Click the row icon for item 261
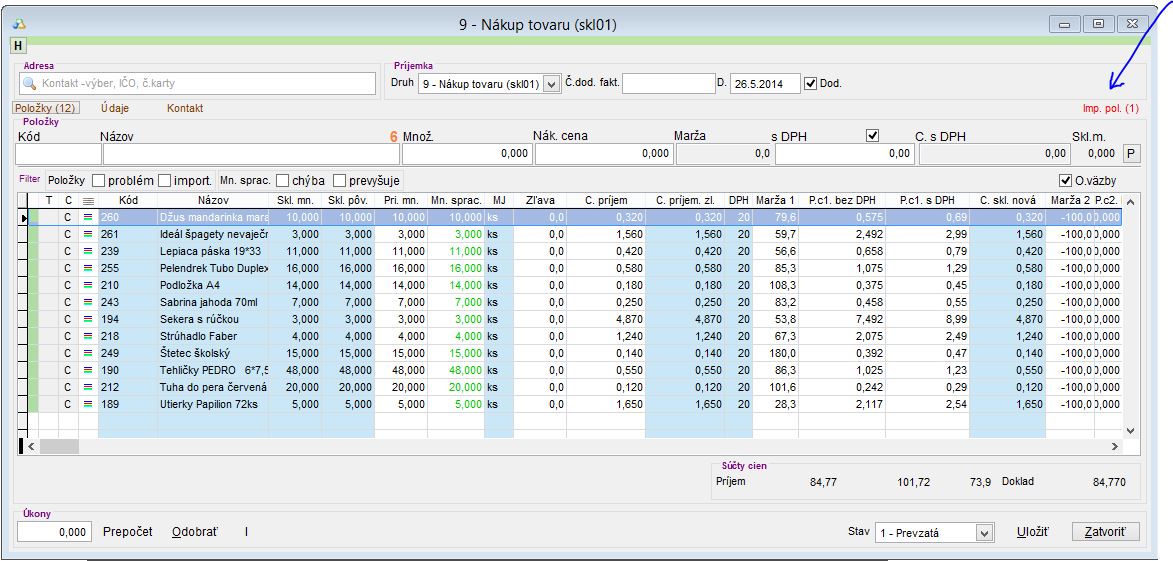 88,233
